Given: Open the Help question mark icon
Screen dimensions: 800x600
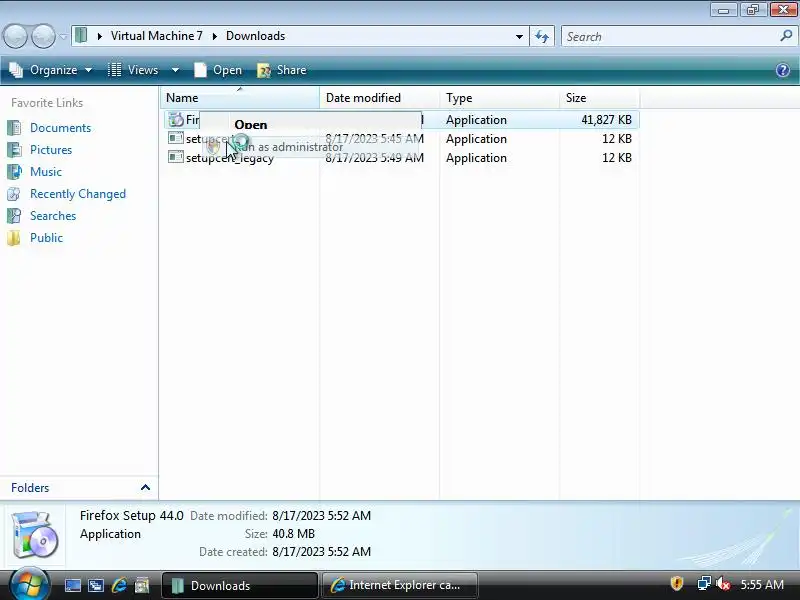Looking at the screenshot, I should click(x=783, y=70).
